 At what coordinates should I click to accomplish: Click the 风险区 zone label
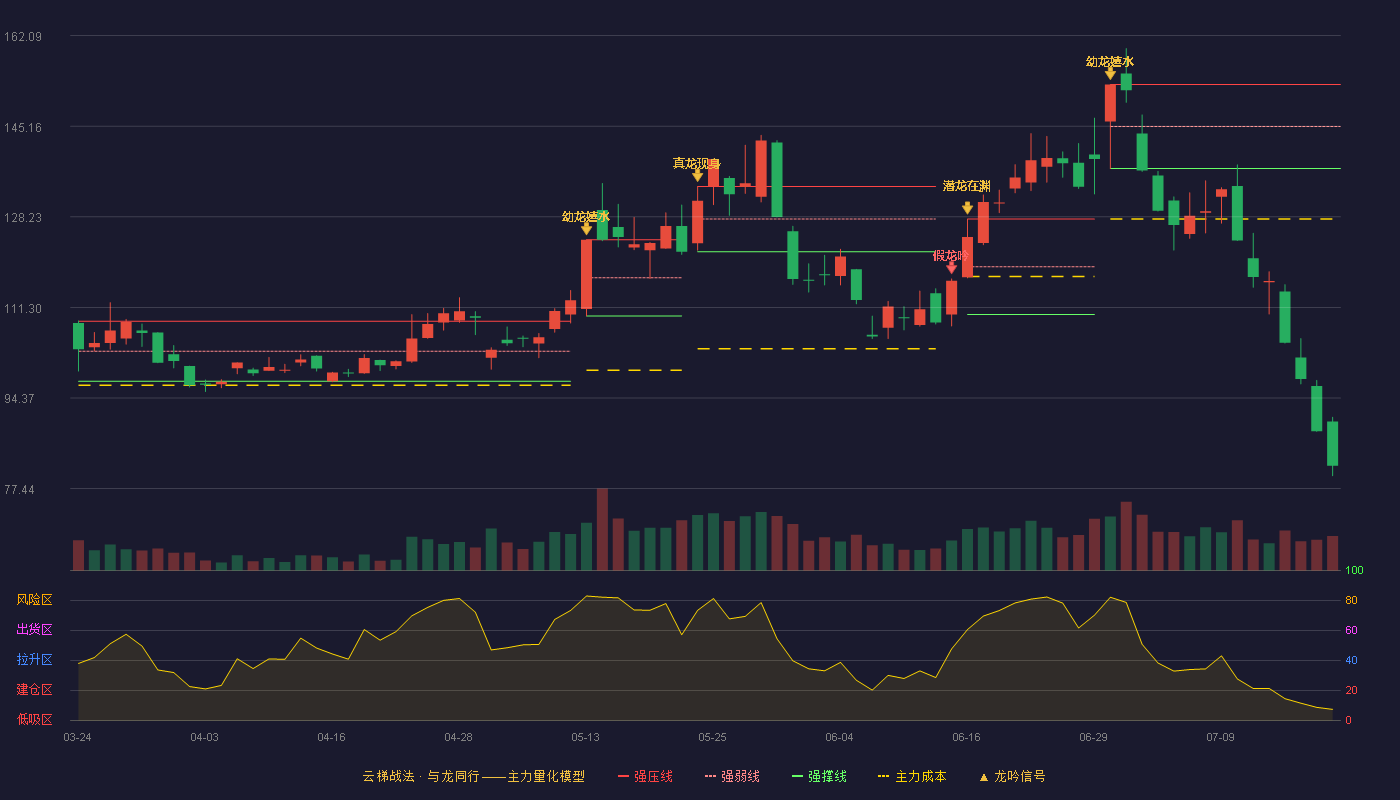coord(35,600)
